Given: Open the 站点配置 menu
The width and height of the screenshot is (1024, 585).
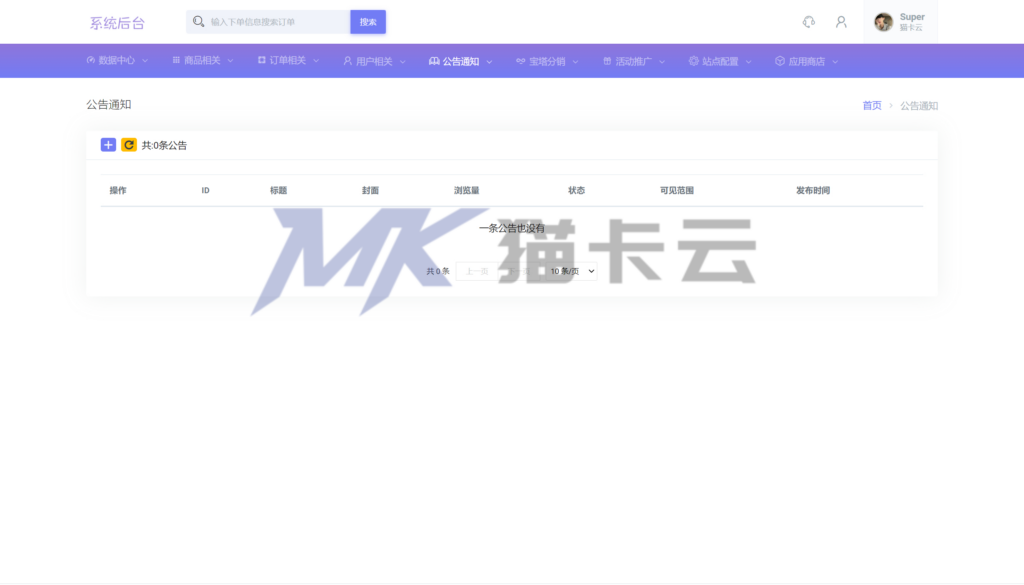Looking at the screenshot, I should pos(720,61).
